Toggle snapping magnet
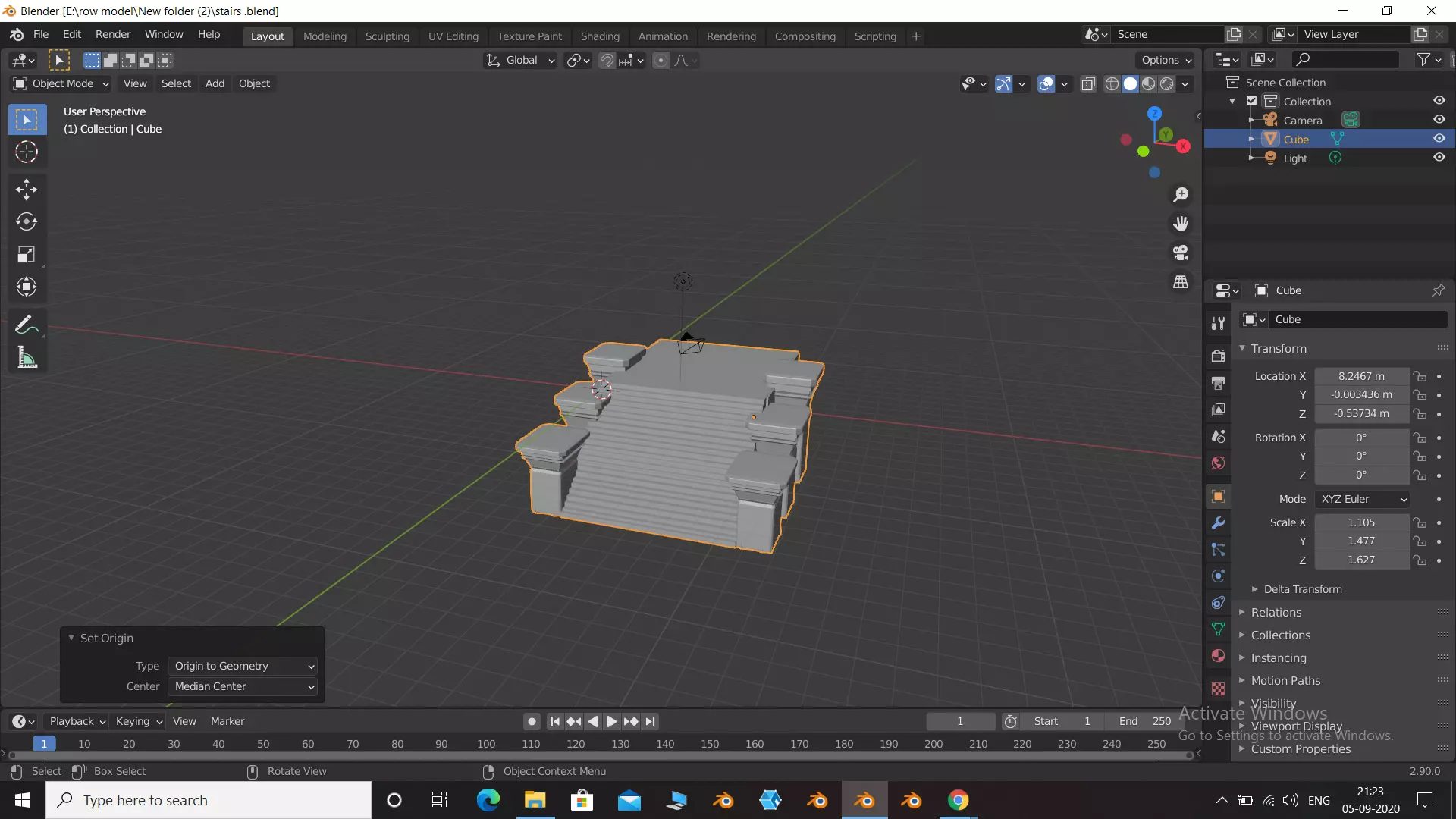The image size is (1456, 819). [607, 61]
